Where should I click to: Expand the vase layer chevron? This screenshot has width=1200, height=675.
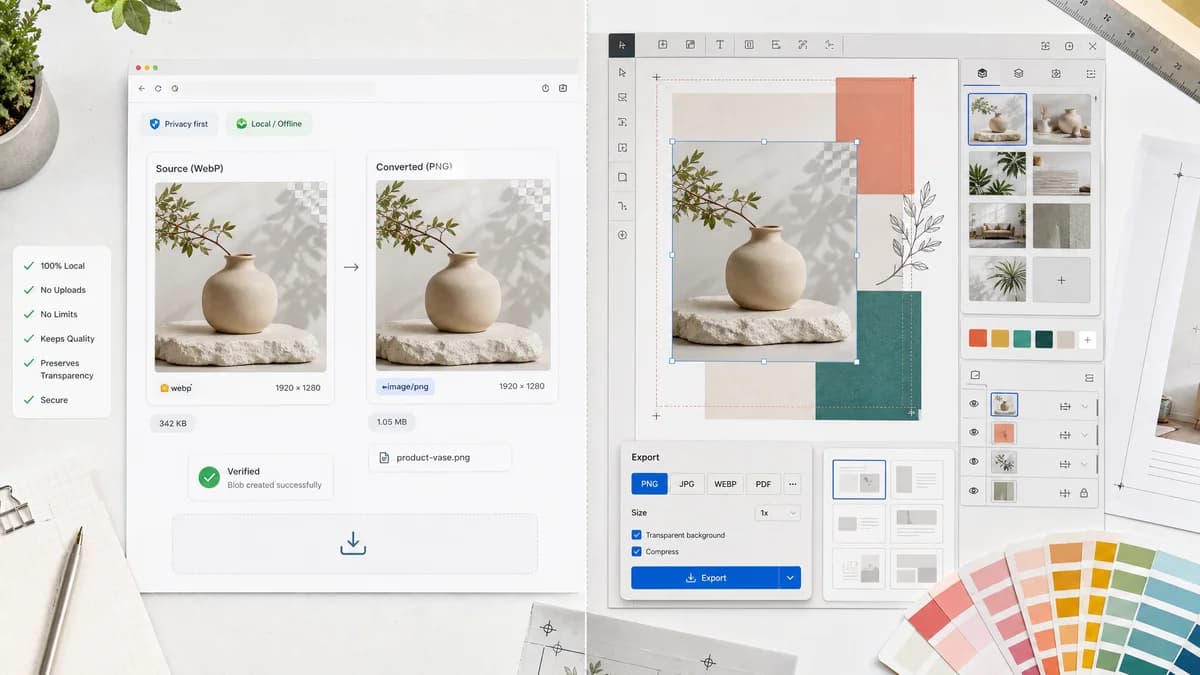pyautogui.click(x=1084, y=405)
